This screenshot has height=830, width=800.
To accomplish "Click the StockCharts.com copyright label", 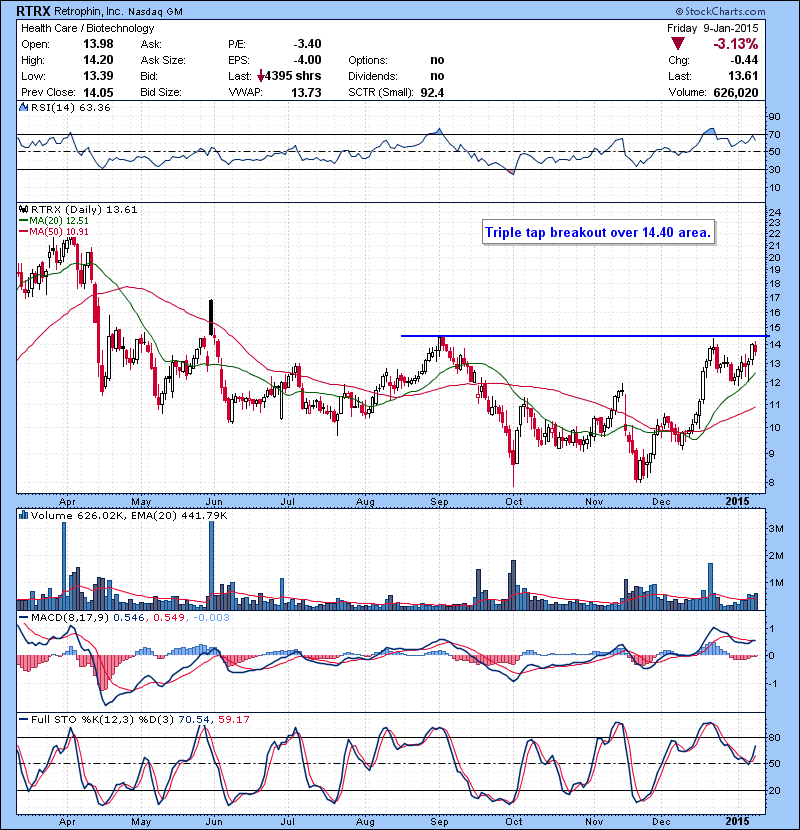I will 721,11.
